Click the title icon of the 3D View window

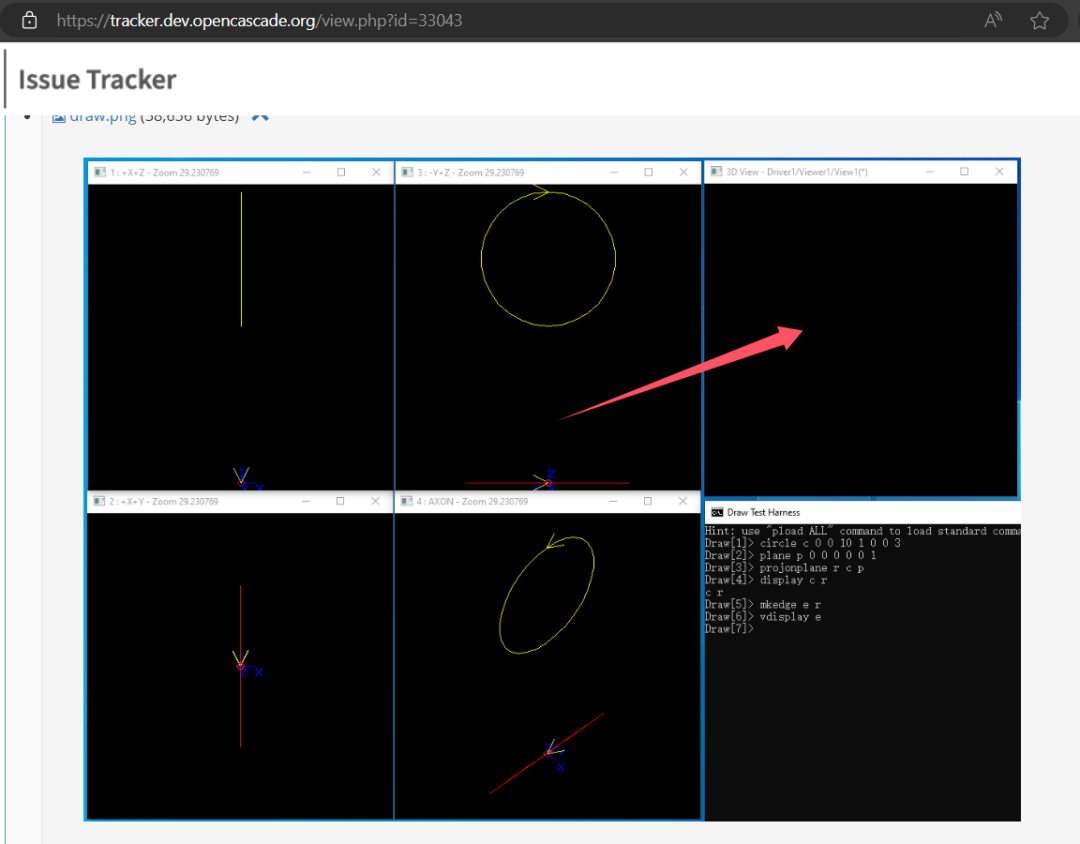point(716,172)
